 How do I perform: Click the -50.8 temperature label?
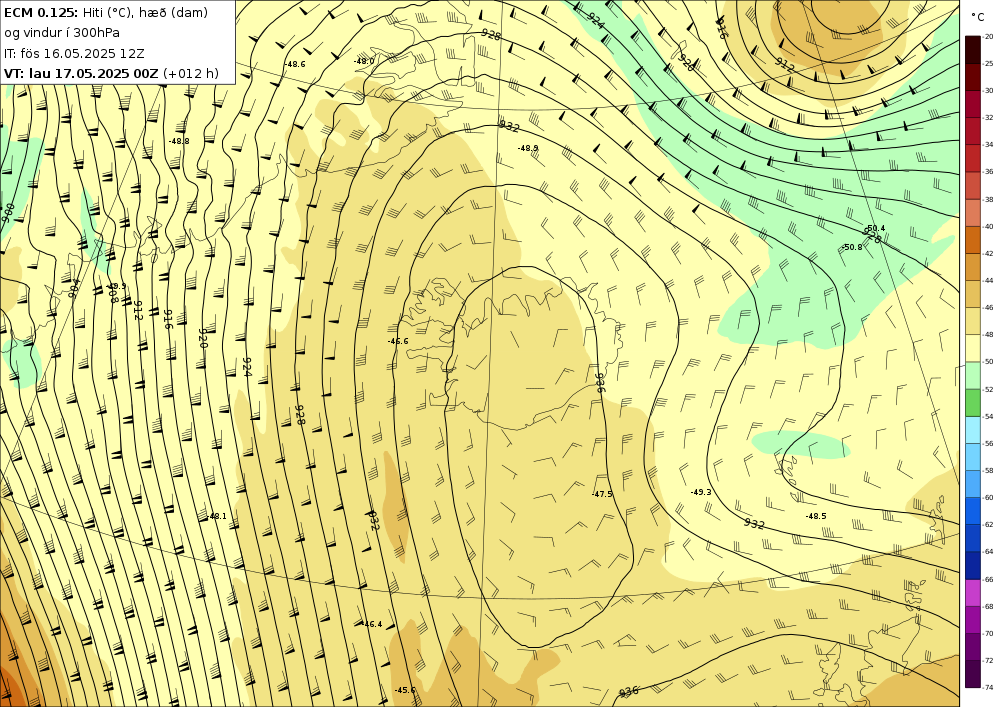tap(852, 247)
